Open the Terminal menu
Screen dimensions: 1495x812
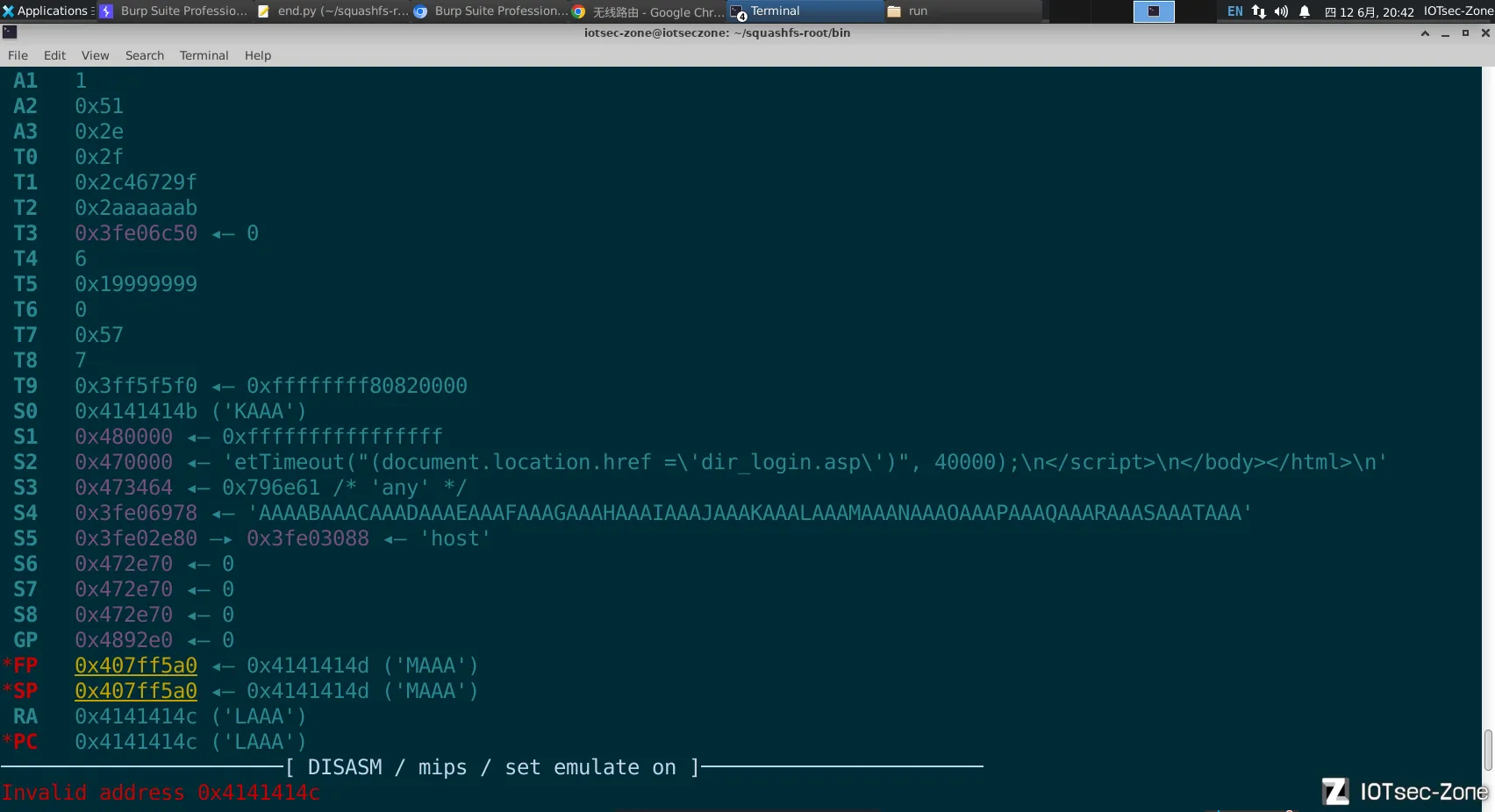coord(204,55)
